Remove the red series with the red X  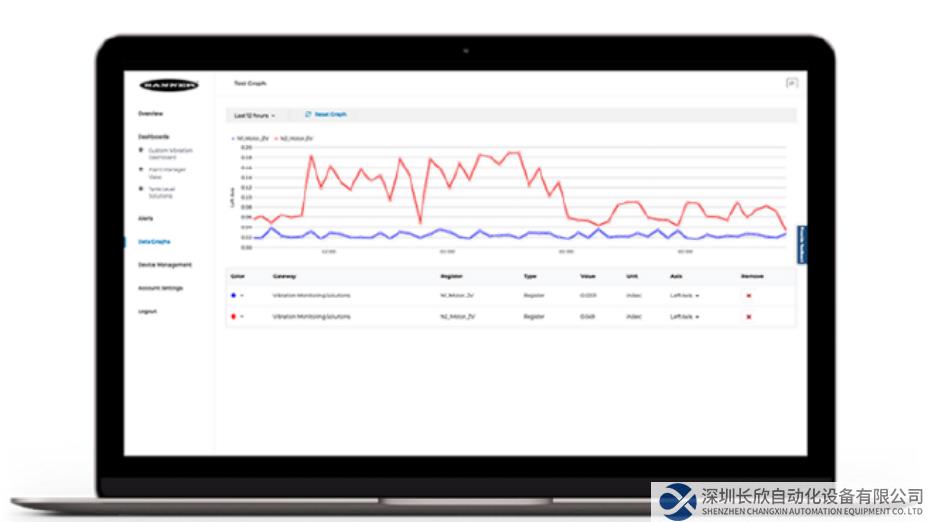tap(749, 317)
